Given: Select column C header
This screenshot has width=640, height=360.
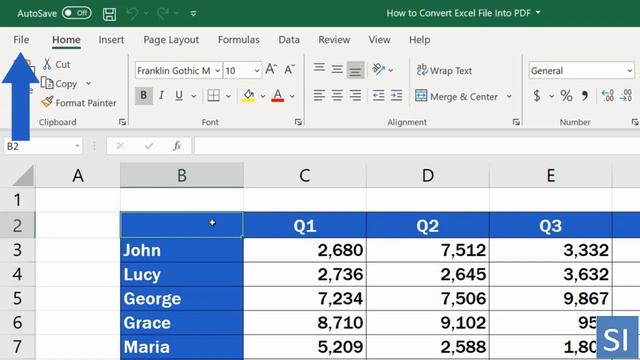Looking at the screenshot, I should click(x=304, y=176).
